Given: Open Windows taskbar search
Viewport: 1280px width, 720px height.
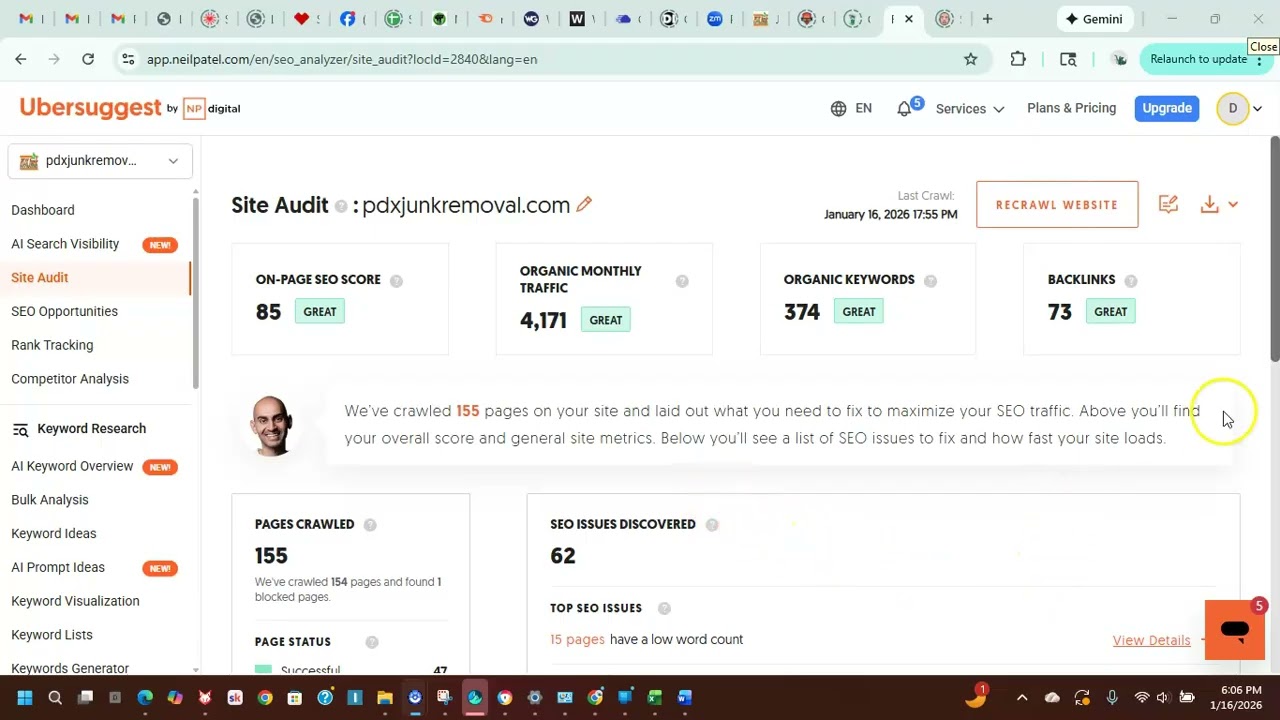Looking at the screenshot, I should coord(55,698).
